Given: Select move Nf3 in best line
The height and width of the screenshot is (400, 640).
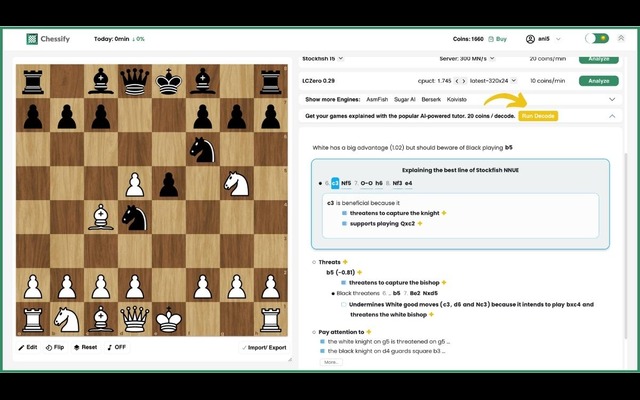Looking at the screenshot, I should tap(397, 183).
